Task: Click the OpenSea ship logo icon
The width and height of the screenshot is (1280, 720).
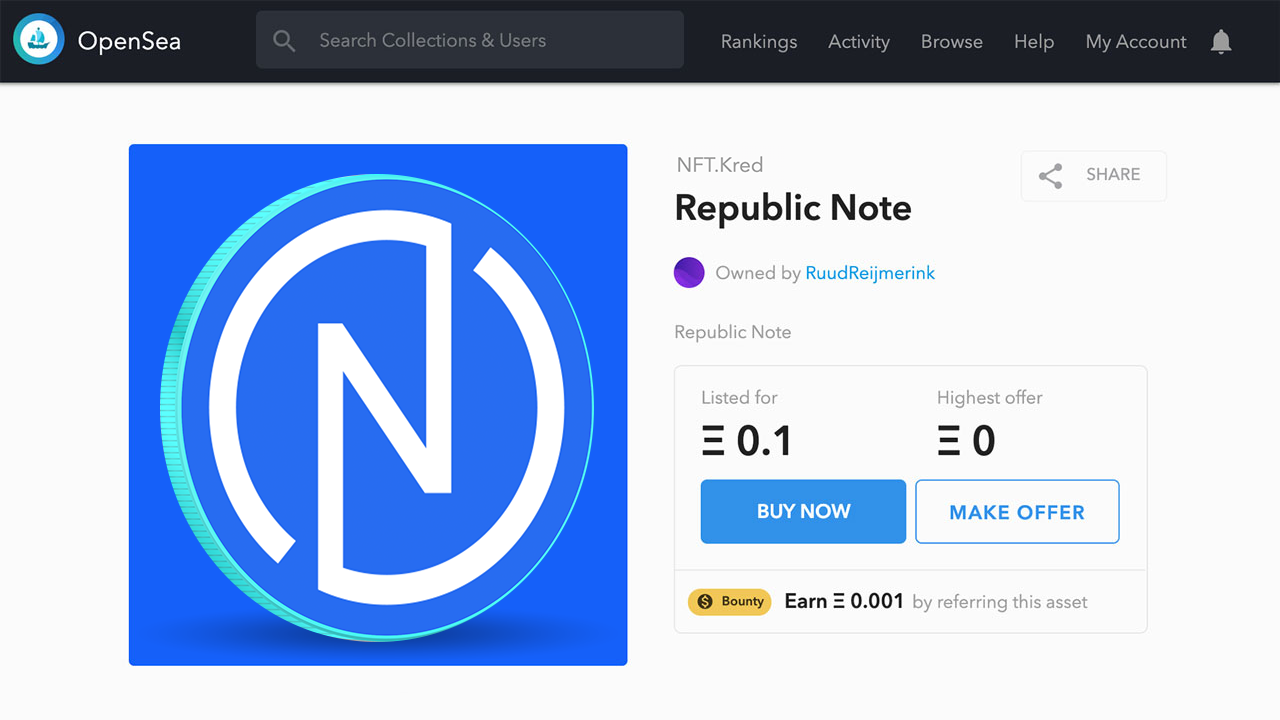Action: click(x=39, y=40)
